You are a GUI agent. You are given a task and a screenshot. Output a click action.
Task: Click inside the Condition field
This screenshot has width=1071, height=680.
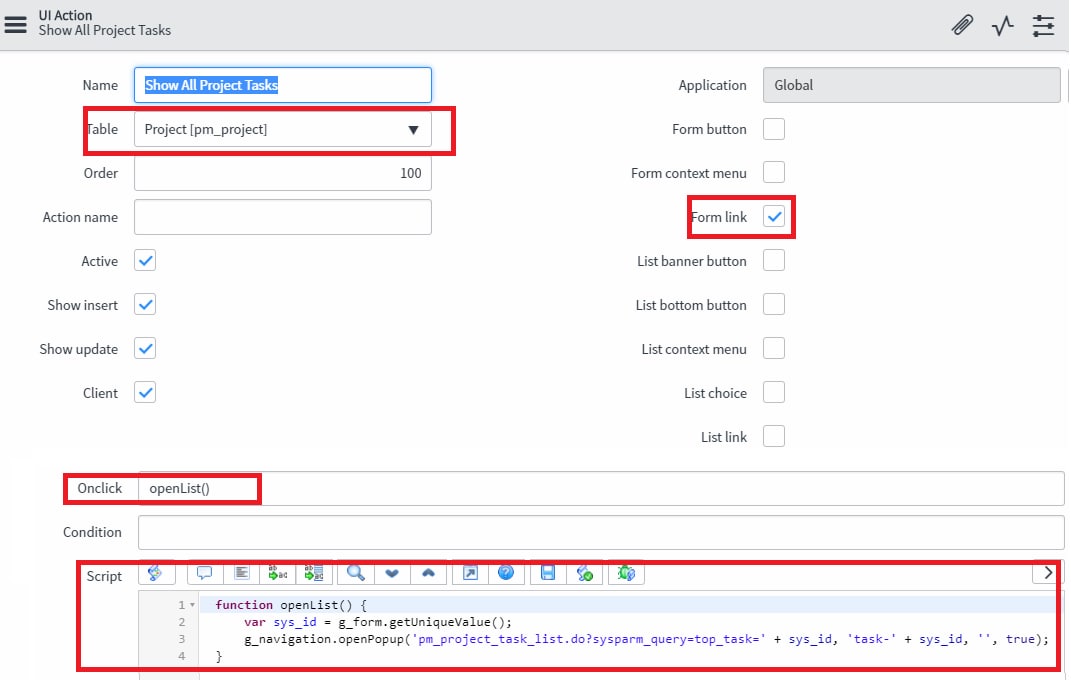click(x=400, y=532)
